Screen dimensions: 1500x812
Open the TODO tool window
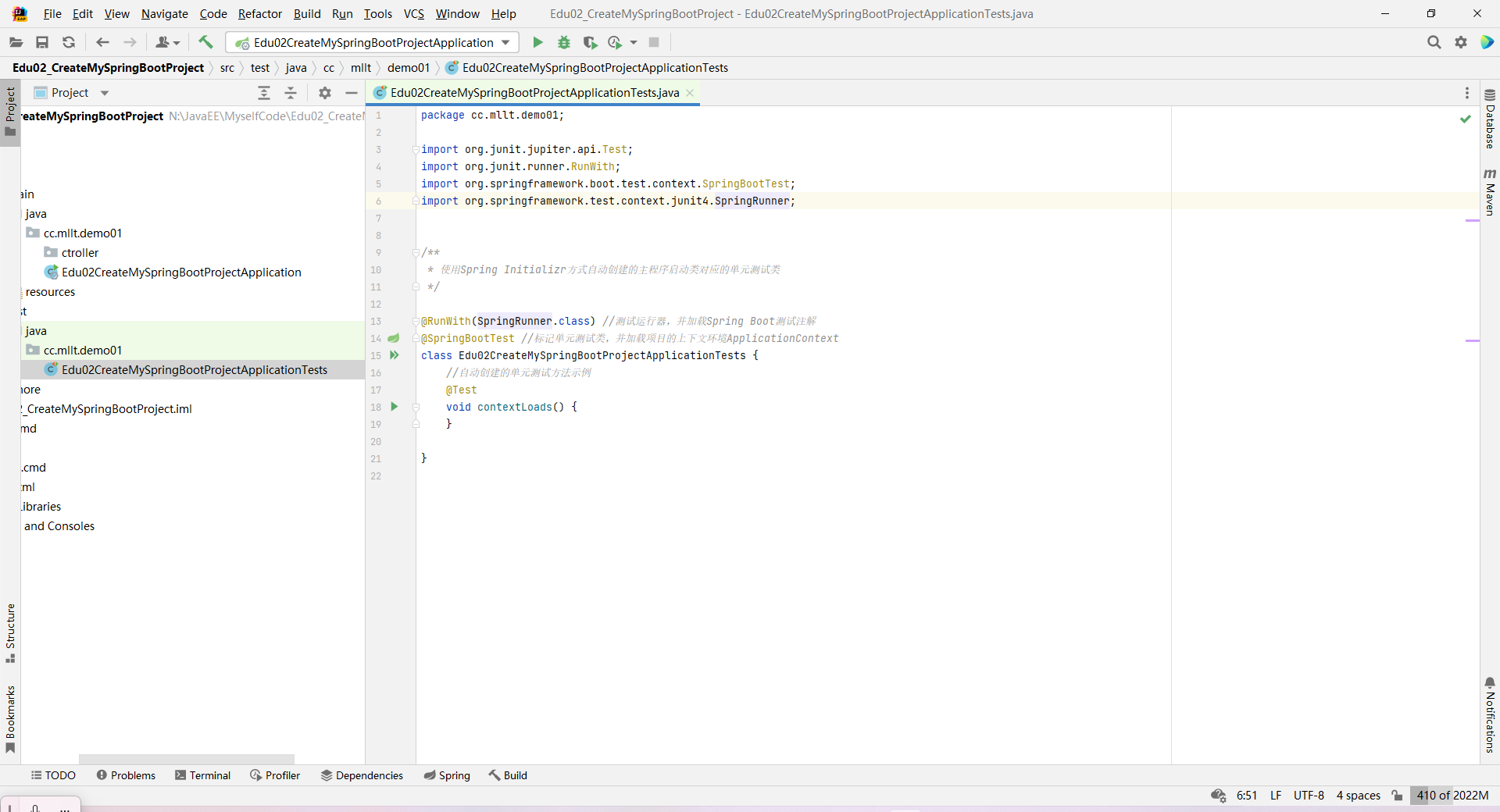[53, 775]
